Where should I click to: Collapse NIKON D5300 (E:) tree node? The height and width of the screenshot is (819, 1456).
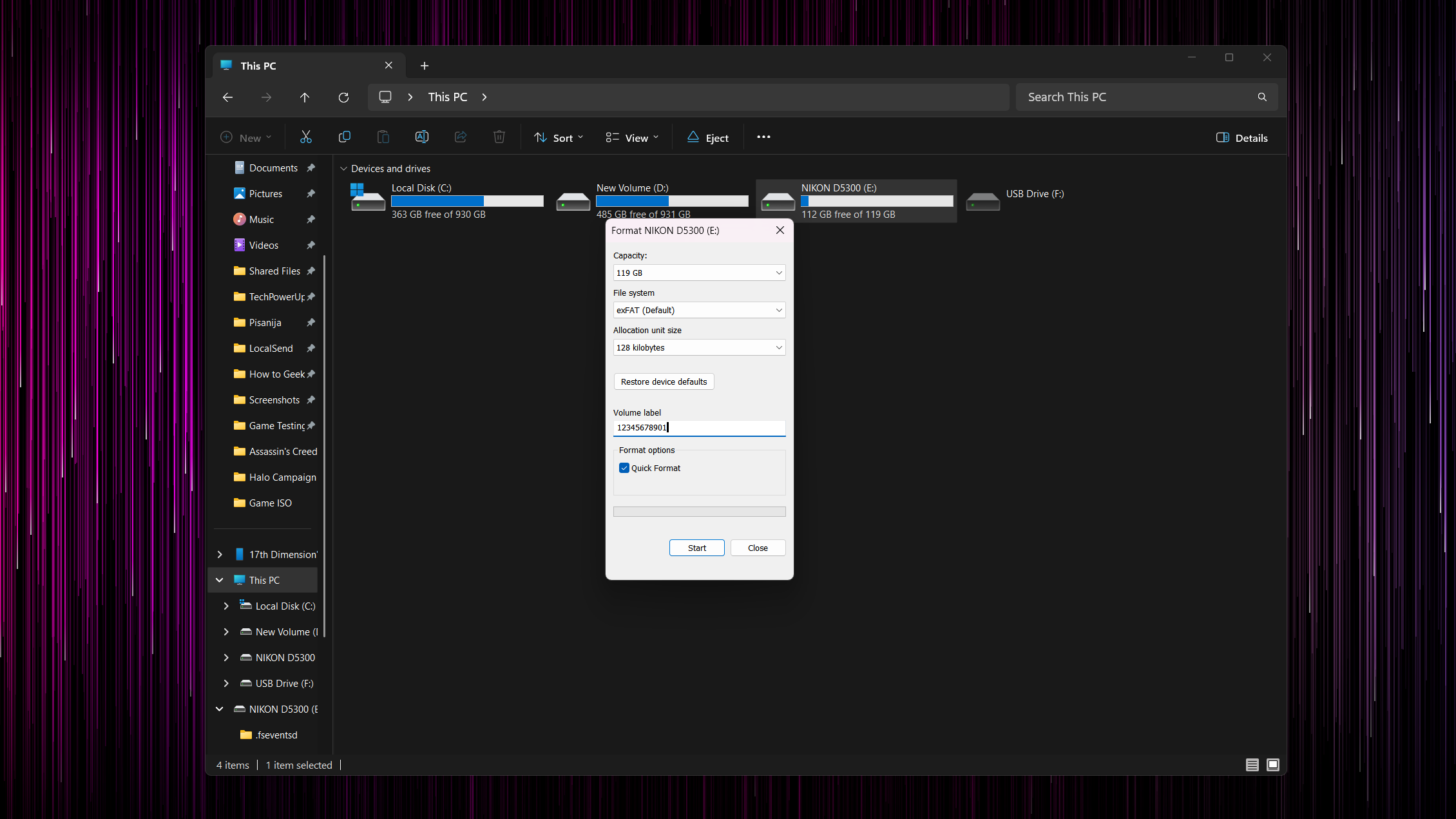point(220,709)
